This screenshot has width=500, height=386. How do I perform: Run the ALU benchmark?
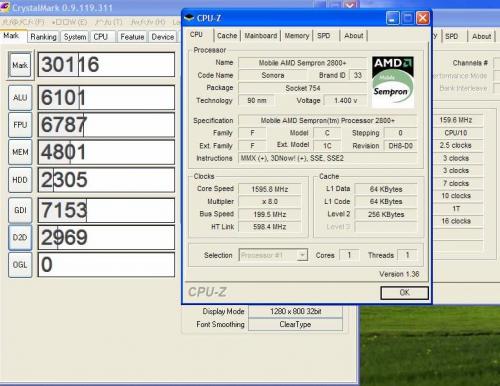pyautogui.click(x=20, y=97)
